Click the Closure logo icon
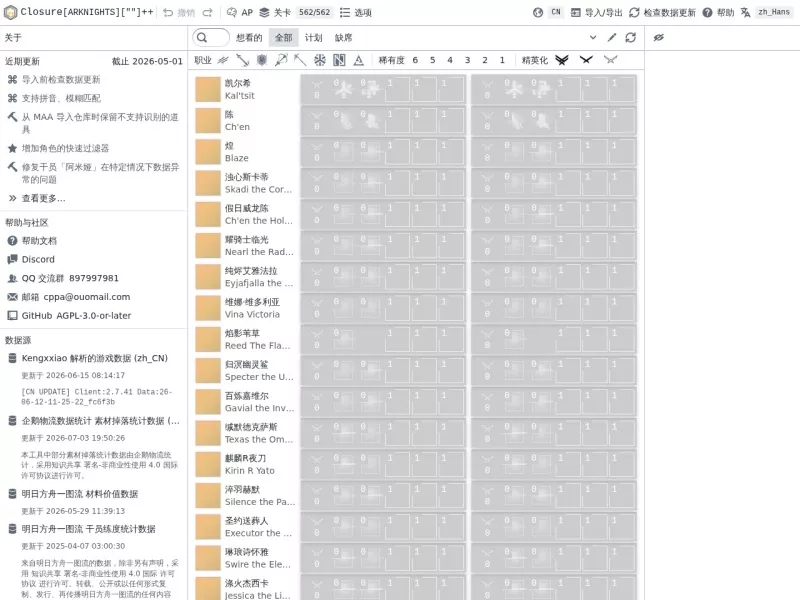Screen dimensions: 800x600 (x=10, y=12)
